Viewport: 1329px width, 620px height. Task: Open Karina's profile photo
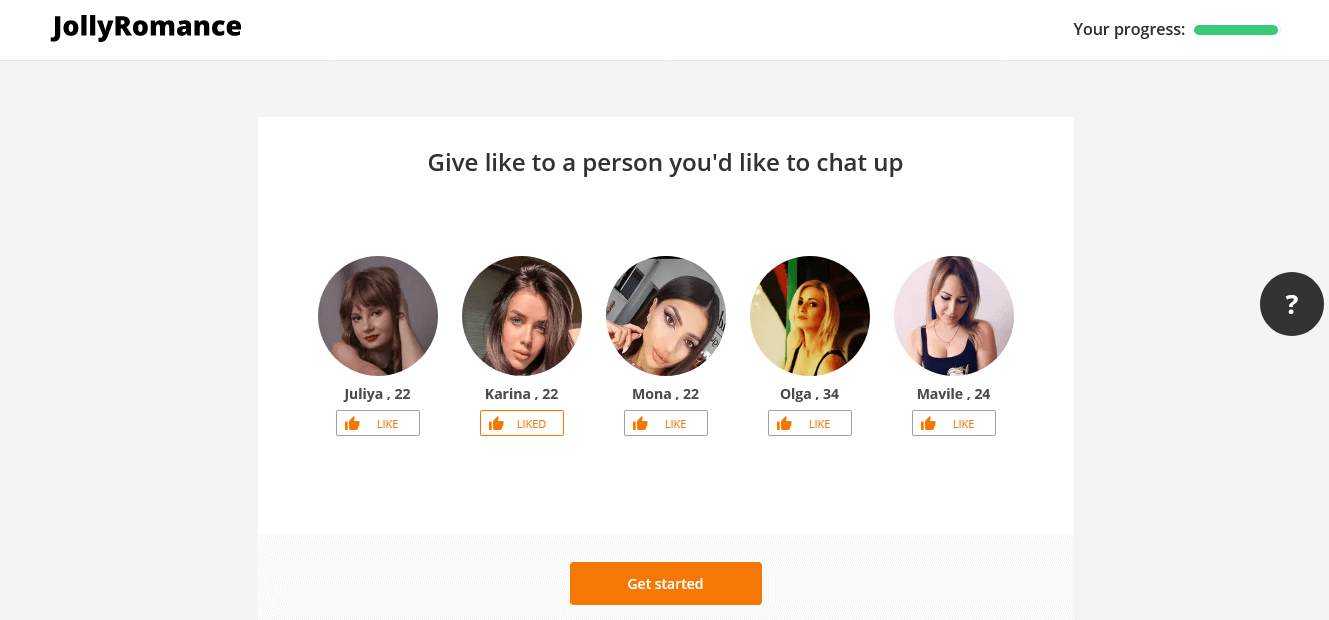pos(522,316)
